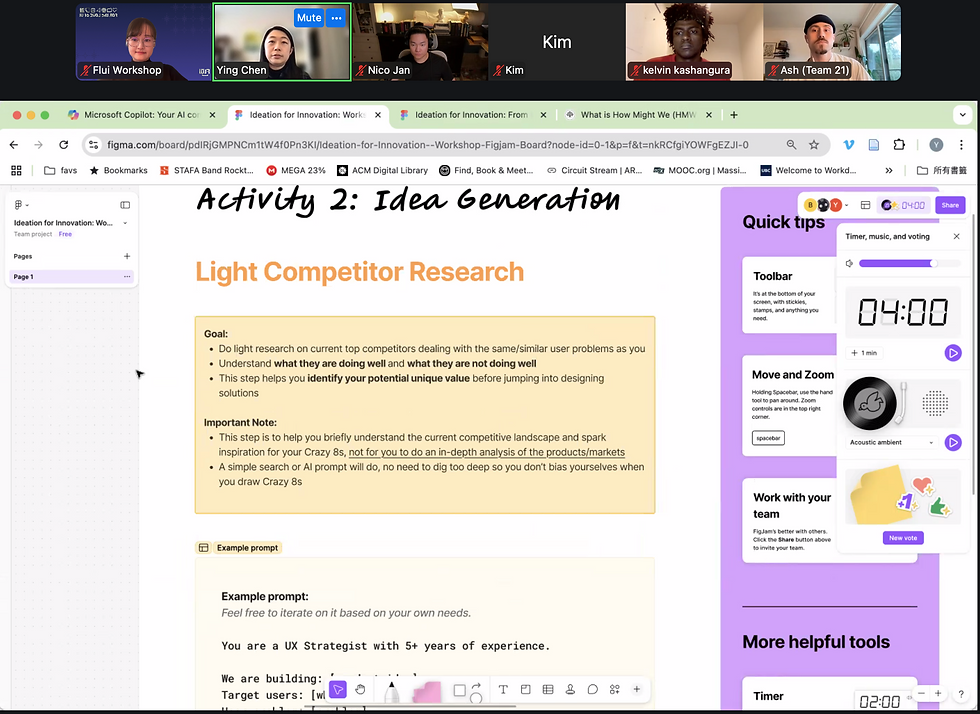Viewport: 980px width, 714px height.
Task: Start the 04:00 timer play button
Action: coord(952,353)
